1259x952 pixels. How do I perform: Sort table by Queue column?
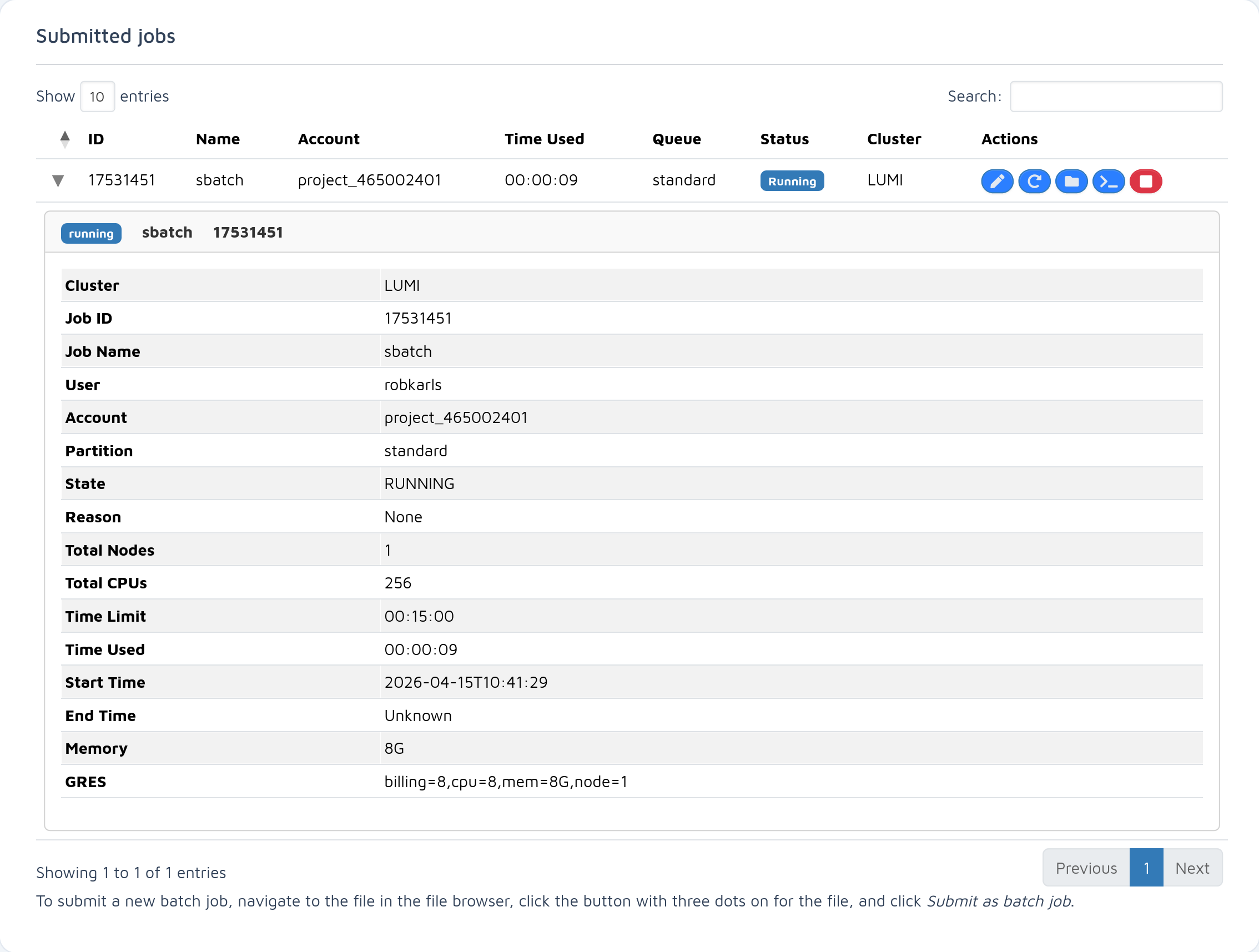coord(676,139)
